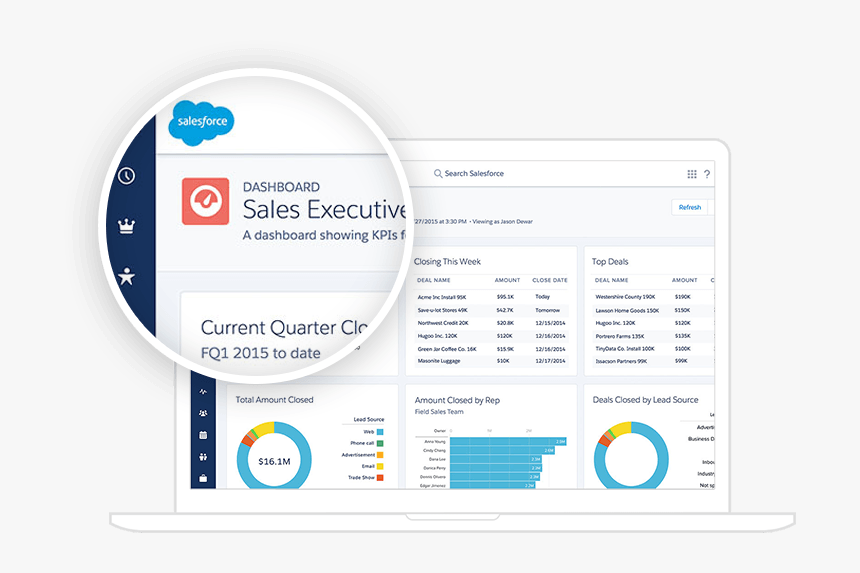This screenshot has width=860, height=573.
Task: Open the help question mark icon
Action: (x=707, y=174)
